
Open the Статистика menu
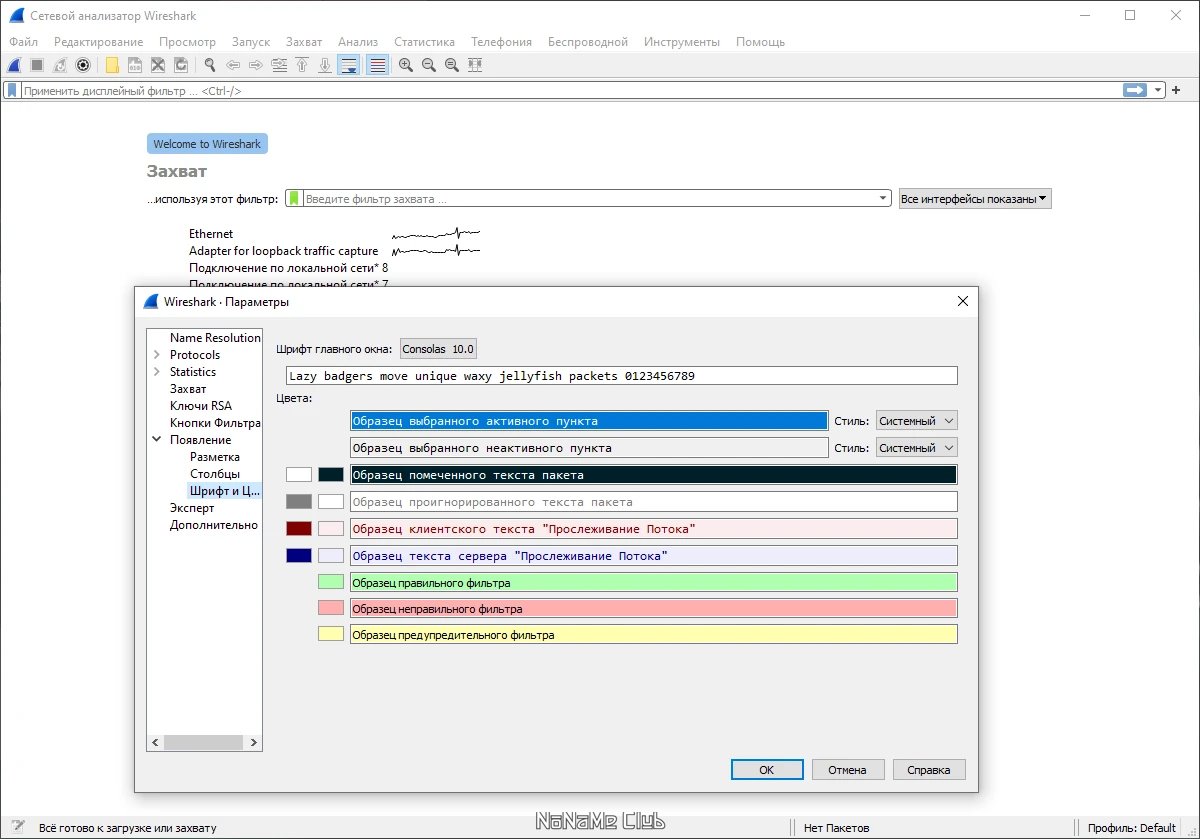[424, 42]
